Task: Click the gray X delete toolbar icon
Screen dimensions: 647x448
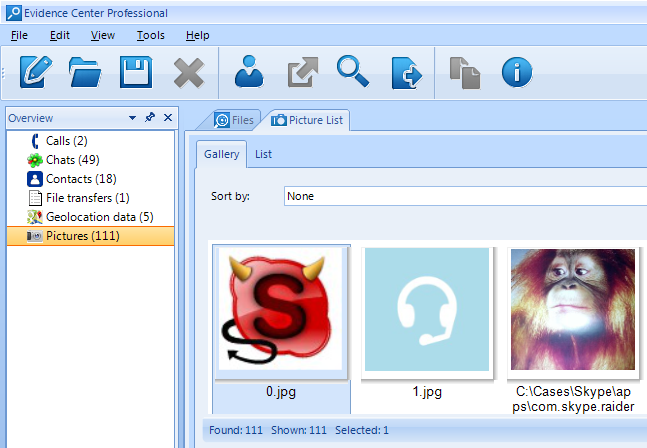Action: tap(189, 73)
